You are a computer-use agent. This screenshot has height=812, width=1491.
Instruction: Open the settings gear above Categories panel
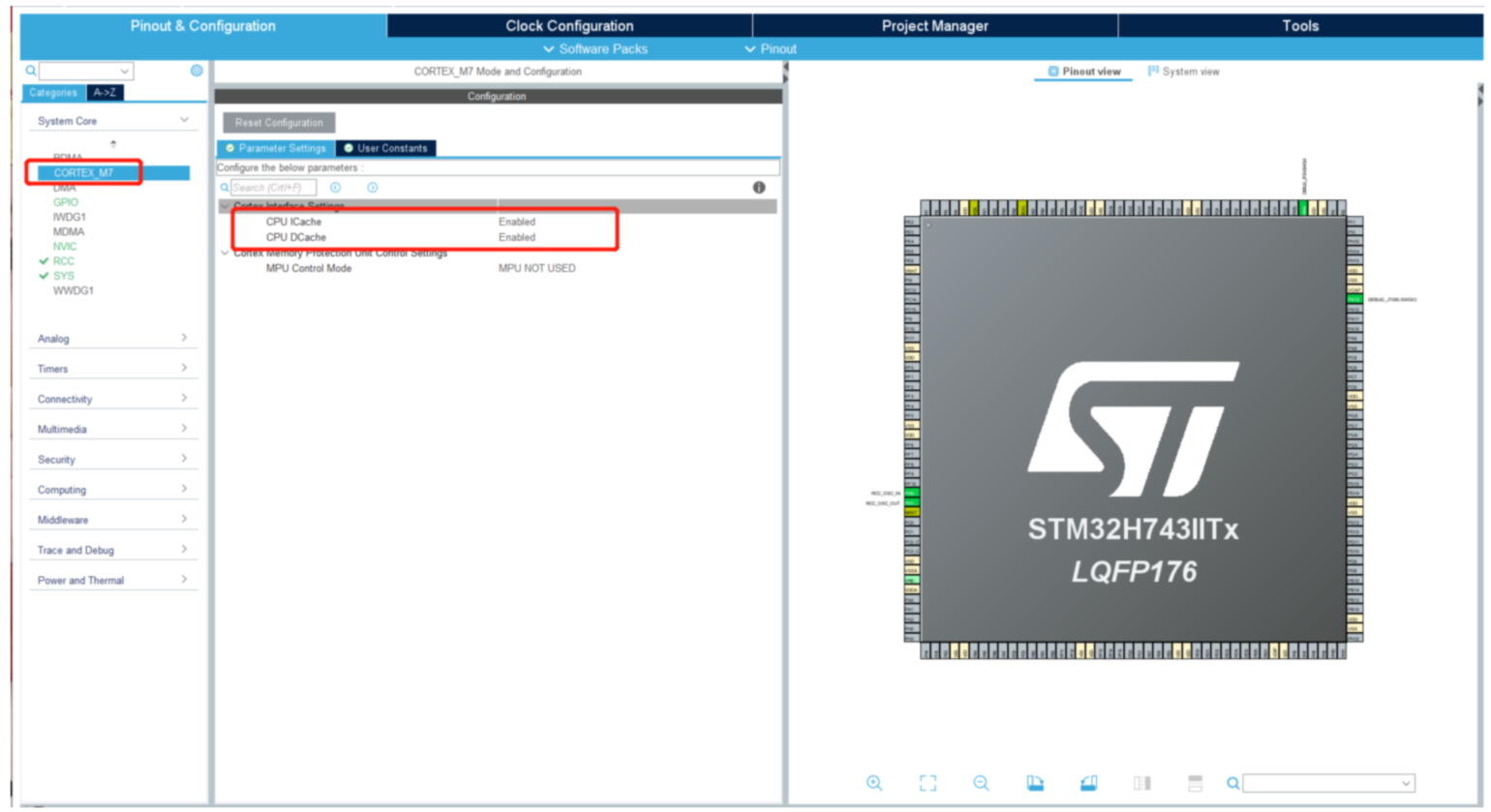197,70
